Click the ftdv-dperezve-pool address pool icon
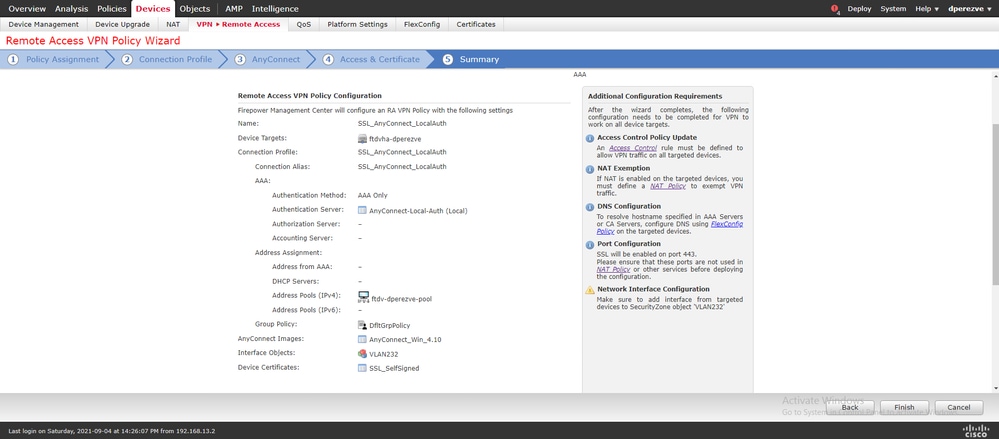The width and height of the screenshot is (999, 439). pyautogui.click(x=364, y=297)
